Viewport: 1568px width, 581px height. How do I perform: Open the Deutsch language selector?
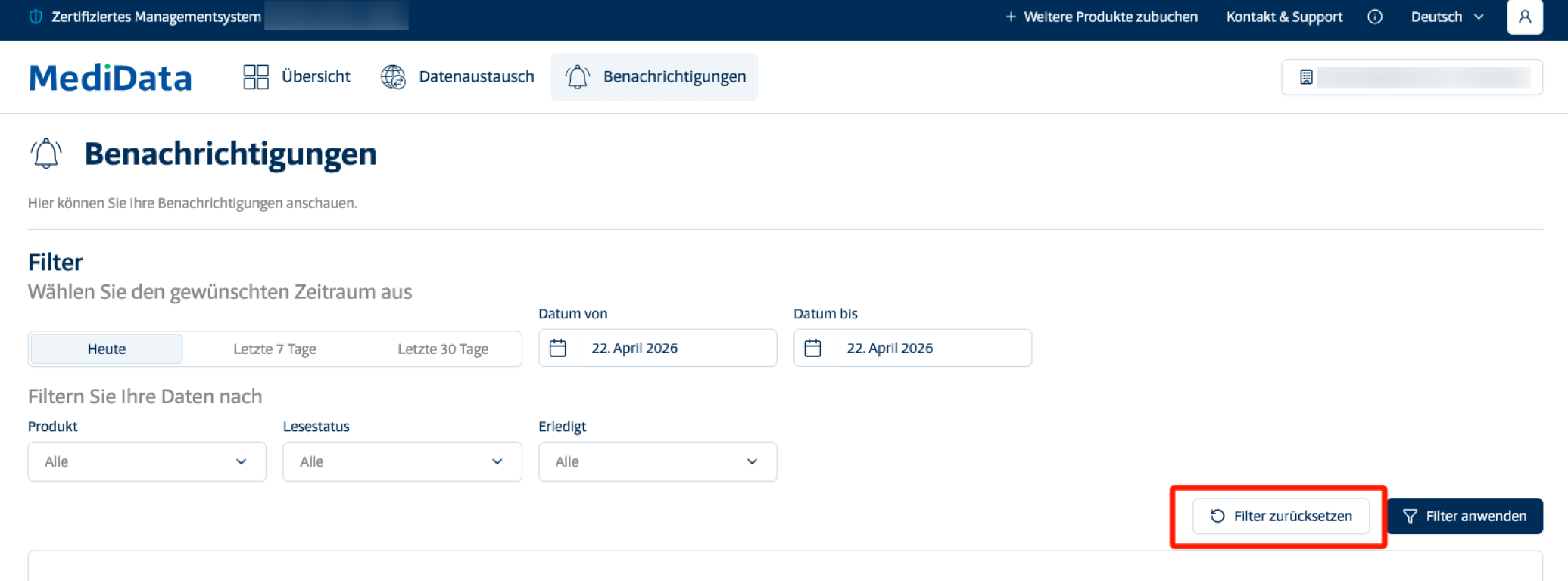point(1447,17)
